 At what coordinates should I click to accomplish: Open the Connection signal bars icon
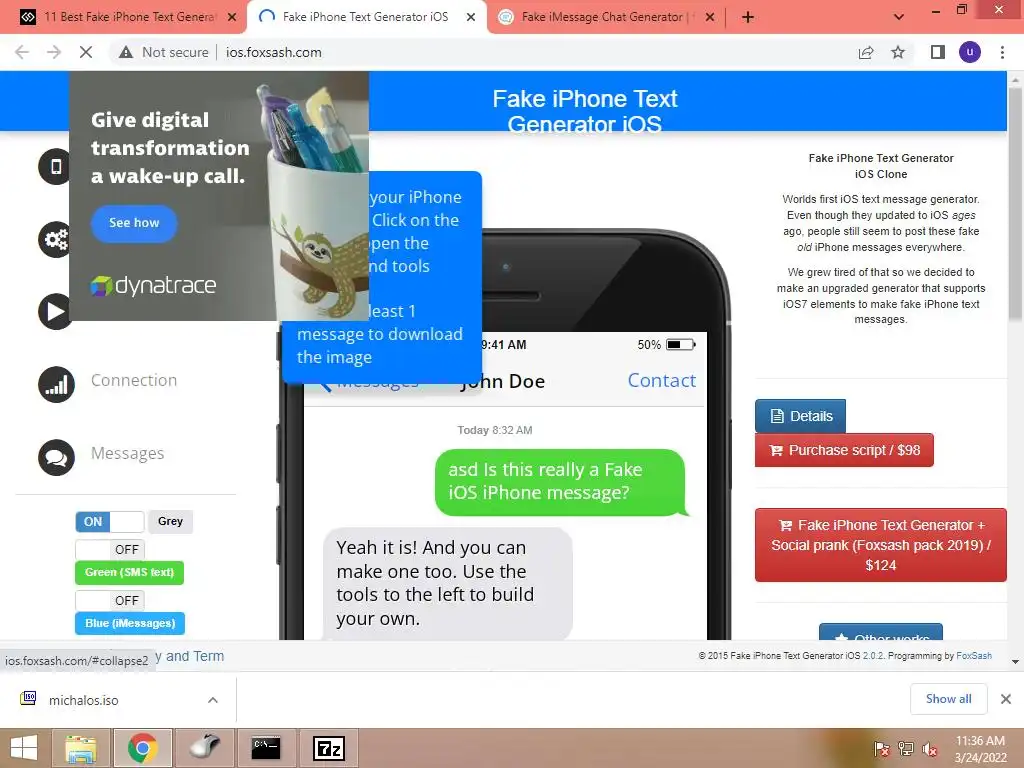click(x=56, y=385)
